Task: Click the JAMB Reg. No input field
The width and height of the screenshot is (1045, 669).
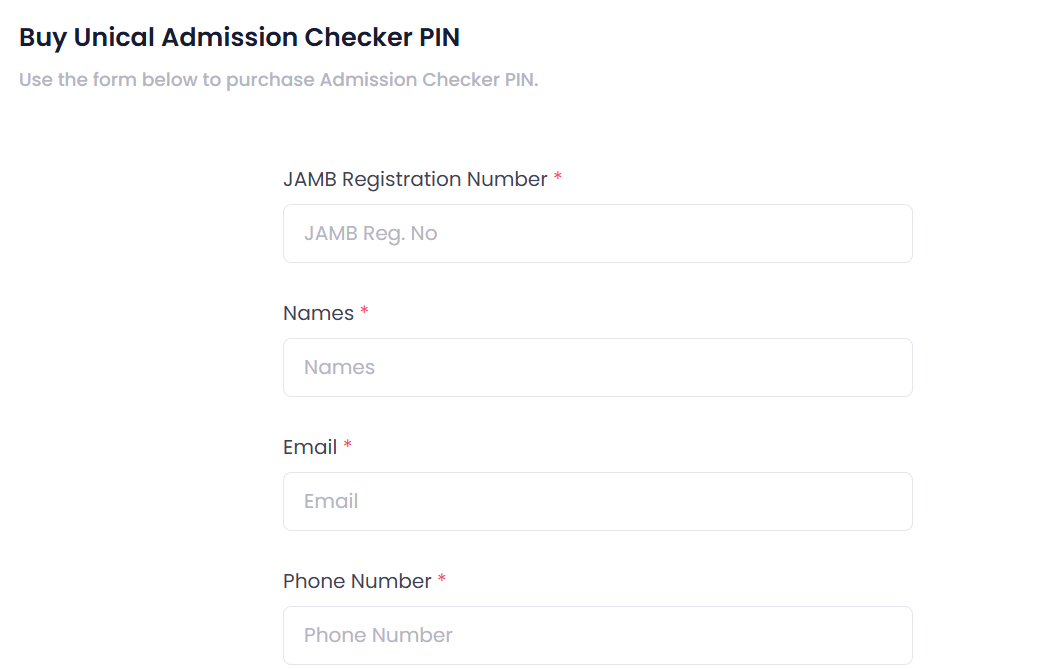Action: 597,233
